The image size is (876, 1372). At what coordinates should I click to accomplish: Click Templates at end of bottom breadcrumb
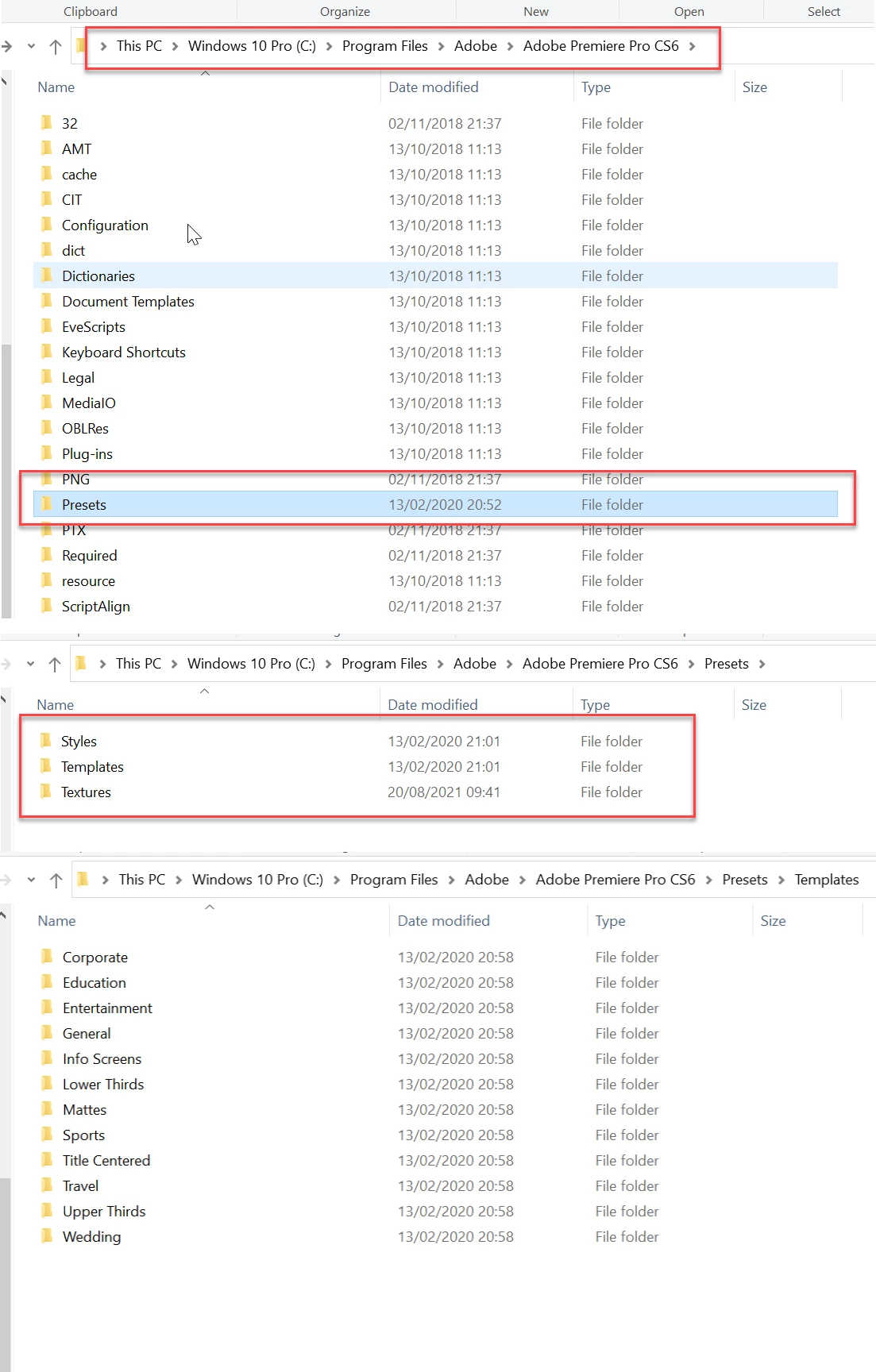tap(827, 880)
